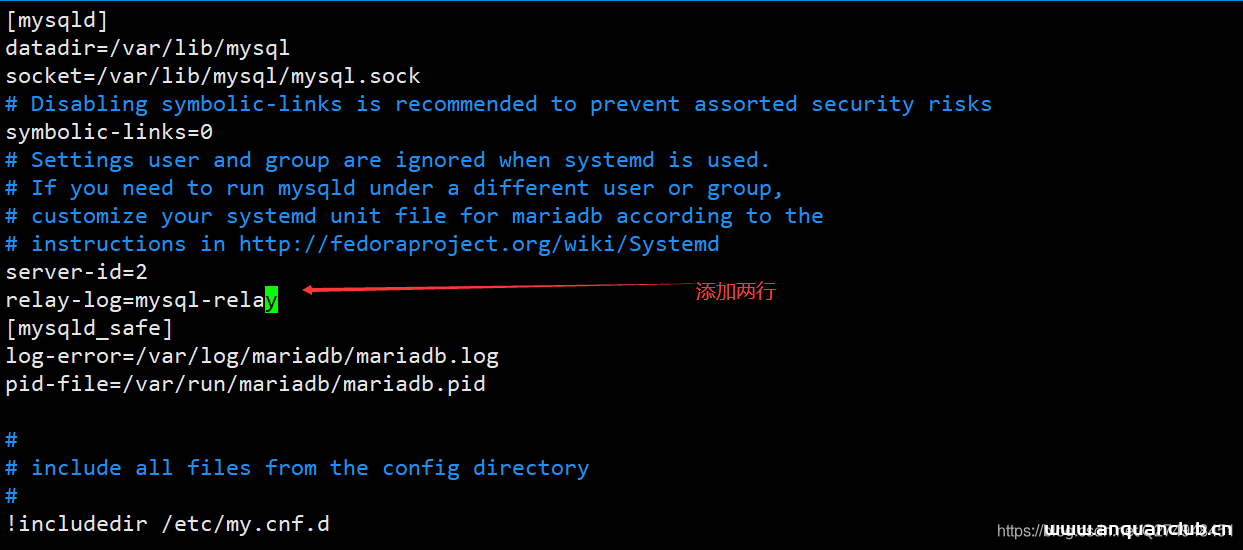Click the log-error mariadb.log path line

252,356
